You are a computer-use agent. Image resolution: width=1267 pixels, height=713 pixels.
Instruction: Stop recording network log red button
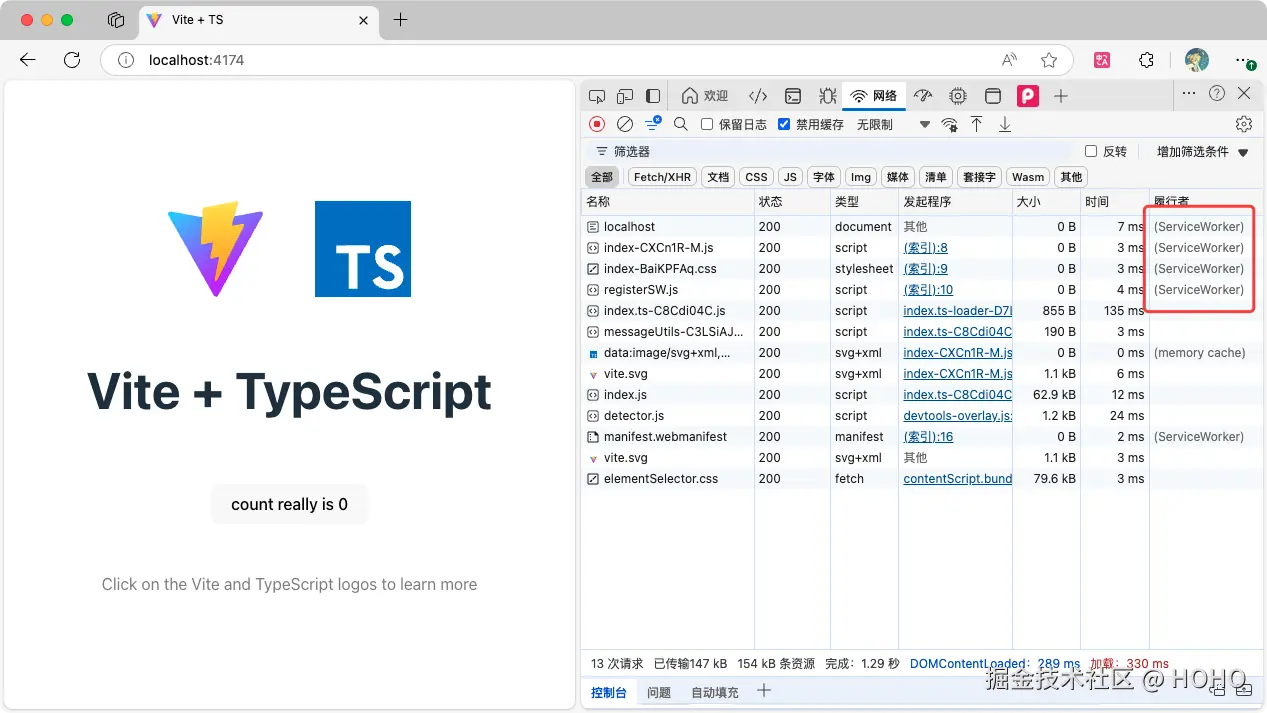pos(597,124)
